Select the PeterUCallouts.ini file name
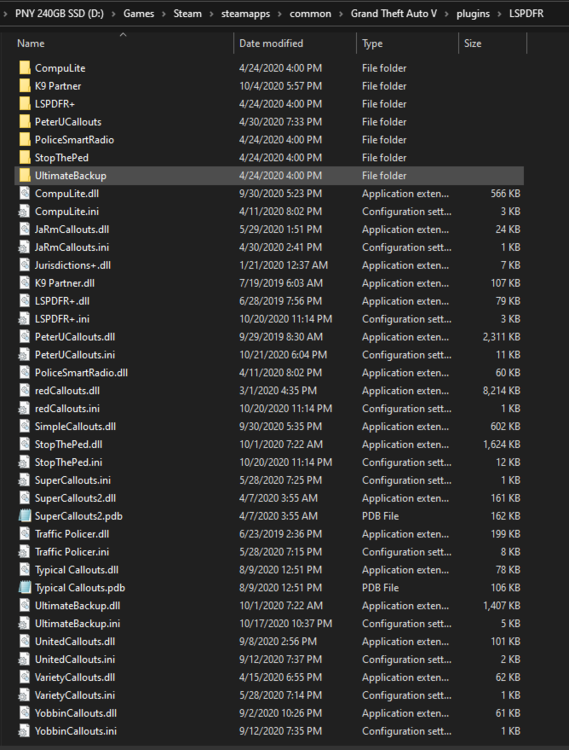Viewport: 569px width, 750px height. pyautogui.click(x=75, y=355)
